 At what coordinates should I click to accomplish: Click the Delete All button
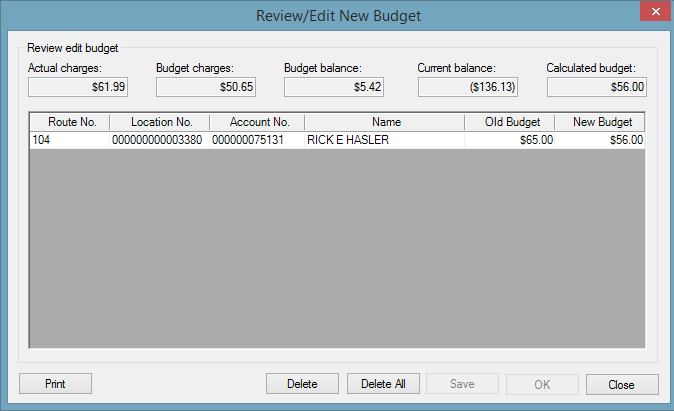coord(383,383)
